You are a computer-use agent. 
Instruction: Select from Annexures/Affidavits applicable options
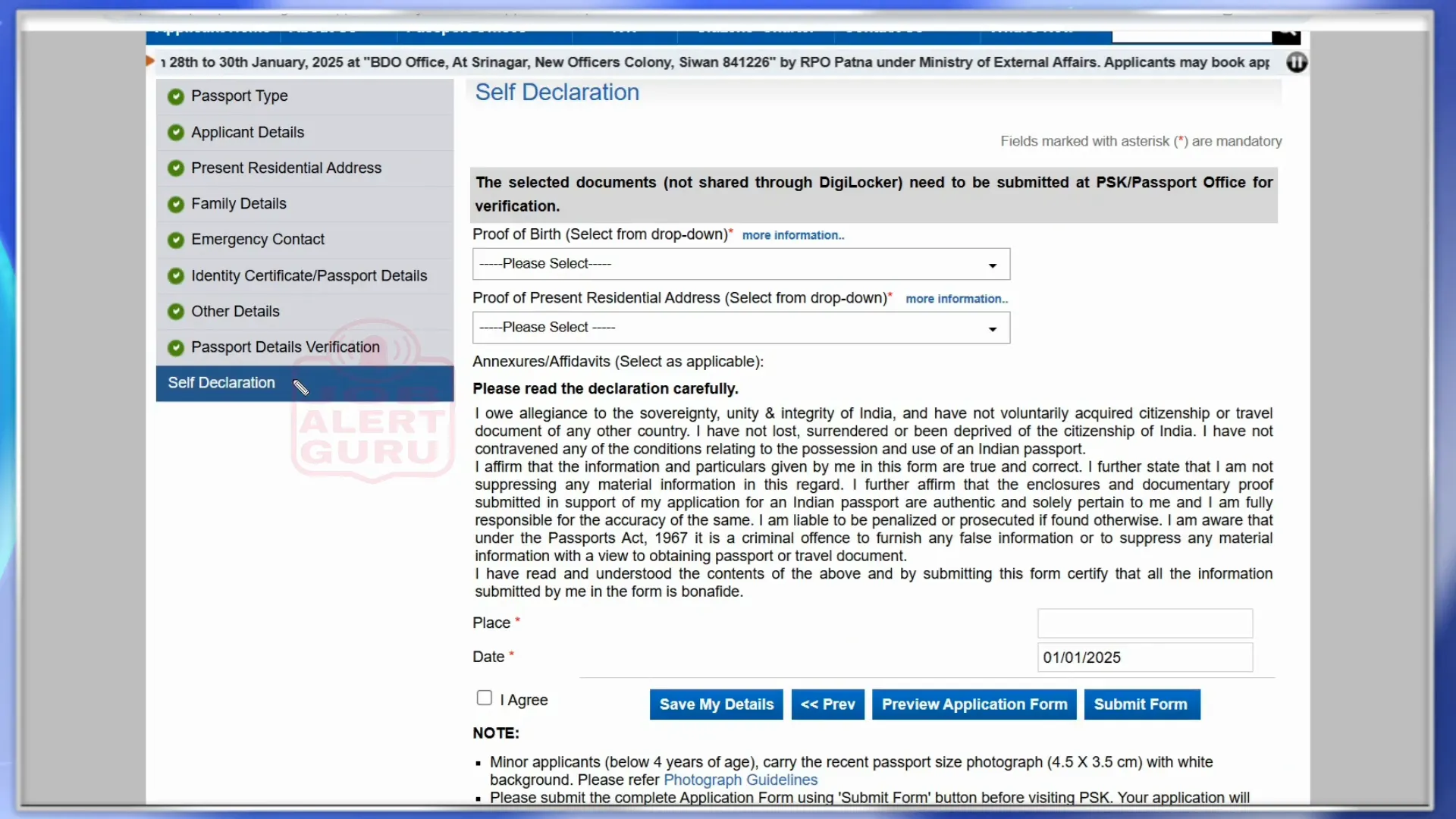pyautogui.click(x=617, y=361)
